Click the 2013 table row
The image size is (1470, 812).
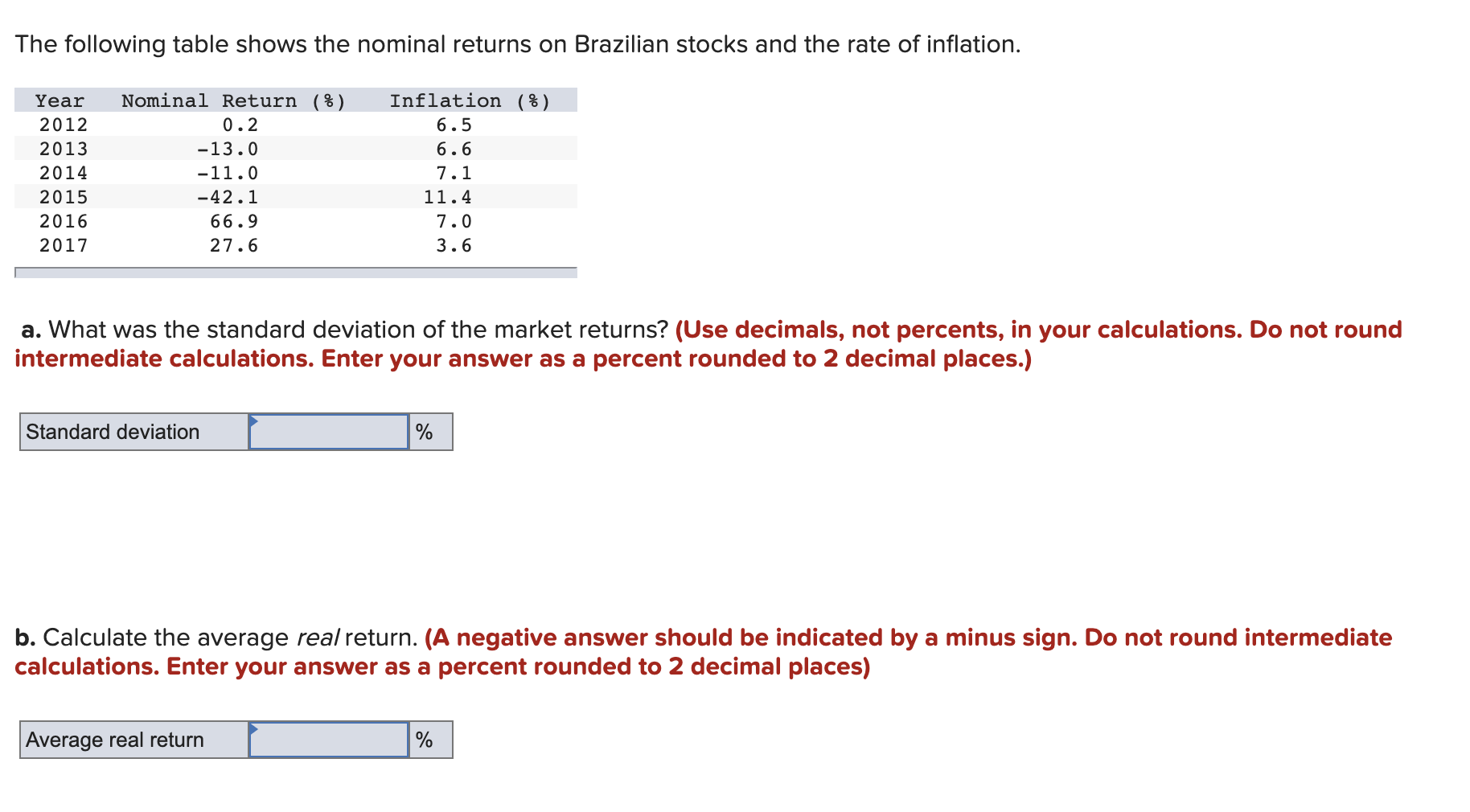[x=241, y=148]
